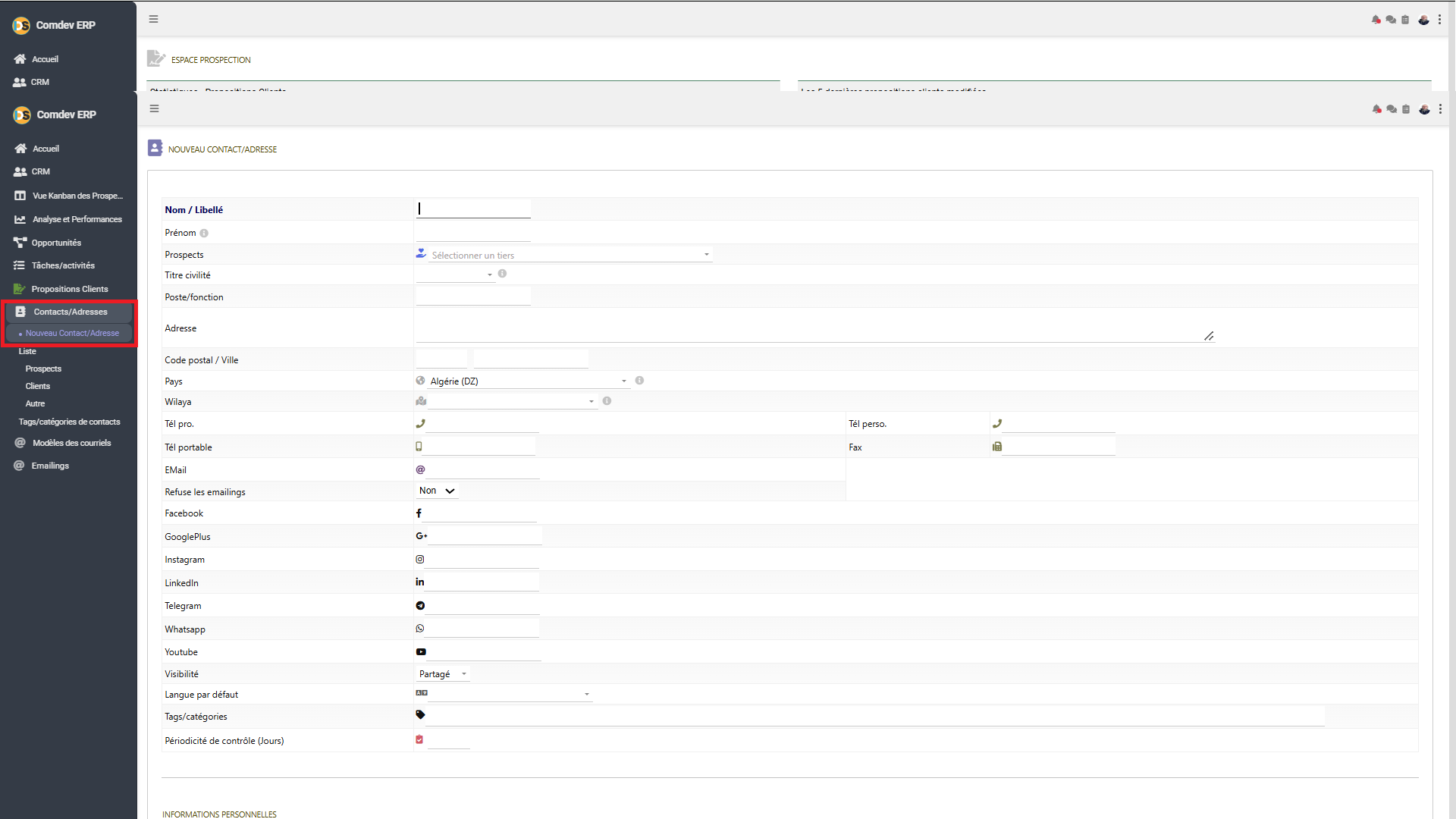Click the EMail input field
Viewport: 1456px width, 819px height.
(482, 470)
